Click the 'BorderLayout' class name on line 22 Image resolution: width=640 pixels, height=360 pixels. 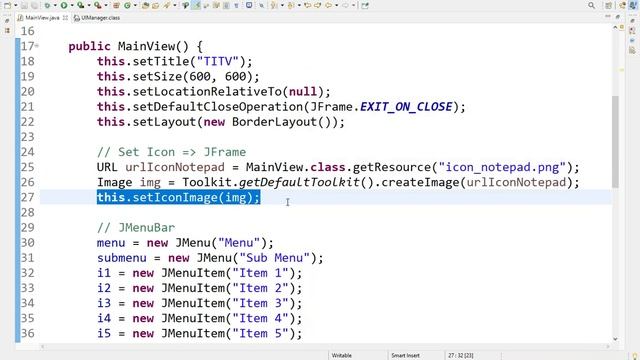coord(275,122)
